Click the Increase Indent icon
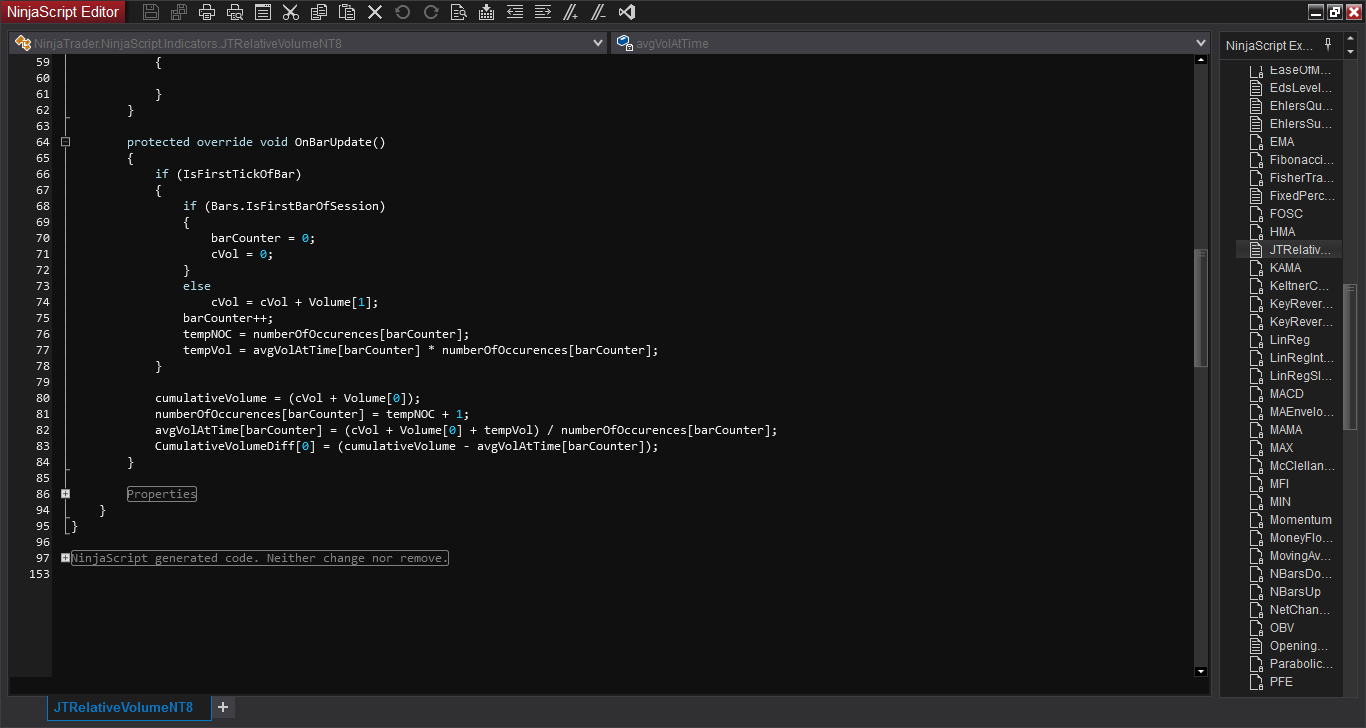Image resolution: width=1366 pixels, height=728 pixels. [543, 12]
